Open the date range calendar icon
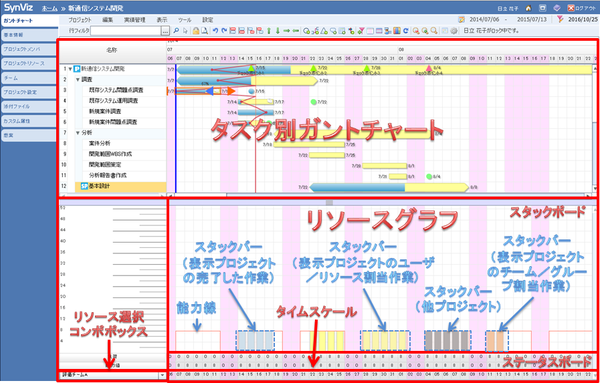The width and height of the screenshot is (600, 383). click(462, 20)
